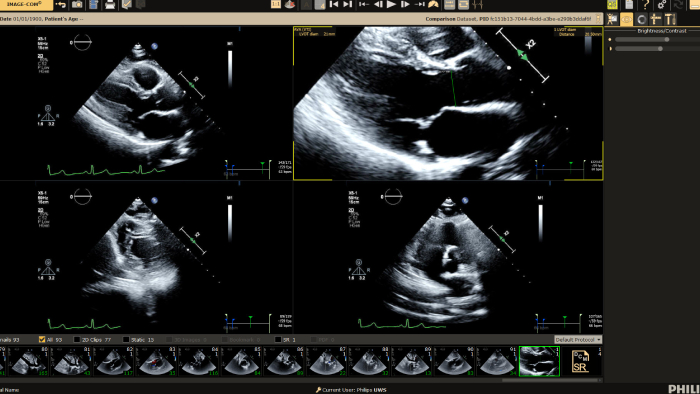Enable the Static 15 filter
Screen dimensions: 700x394
(126, 340)
